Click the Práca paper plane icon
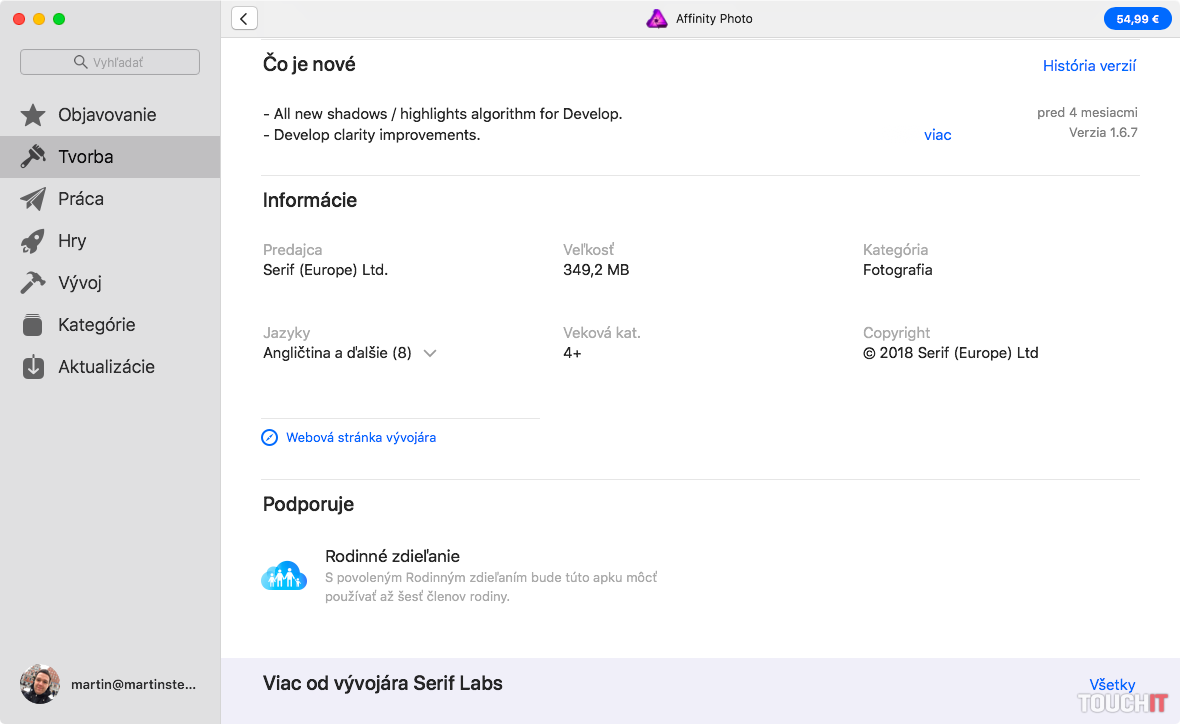The height and width of the screenshot is (724, 1180). 33,199
